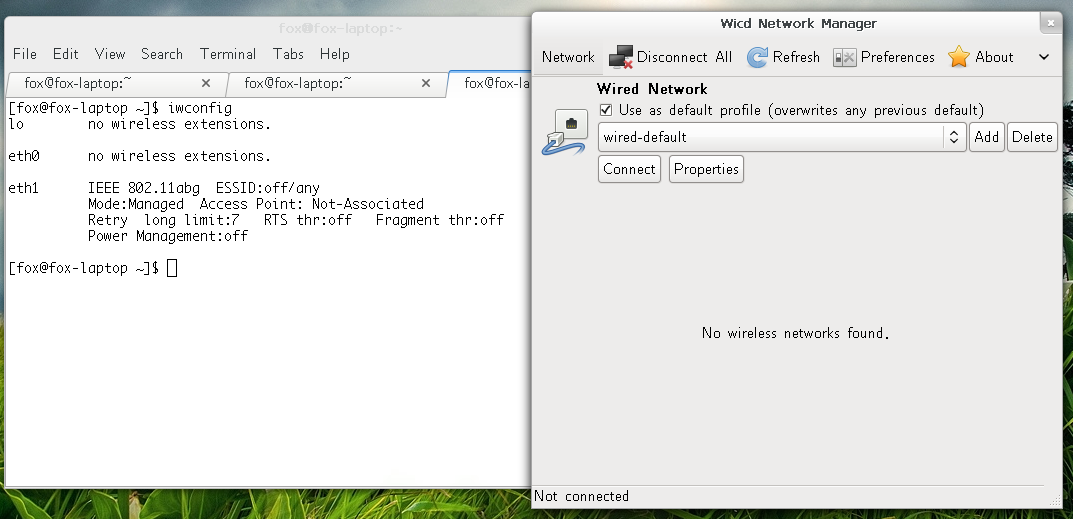Image resolution: width=1073 pixels, height=519 pixels.
Task: Click the Disconnect All network icon
Action: pyautogui.click(x=621, y=57)
